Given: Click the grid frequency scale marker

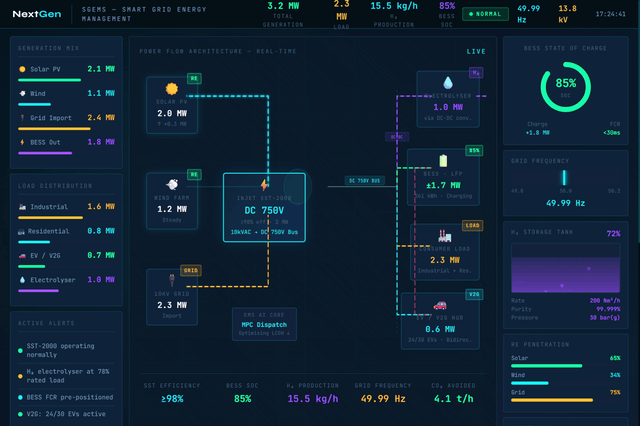Looking at the screenshot, I should coord(564,178).
